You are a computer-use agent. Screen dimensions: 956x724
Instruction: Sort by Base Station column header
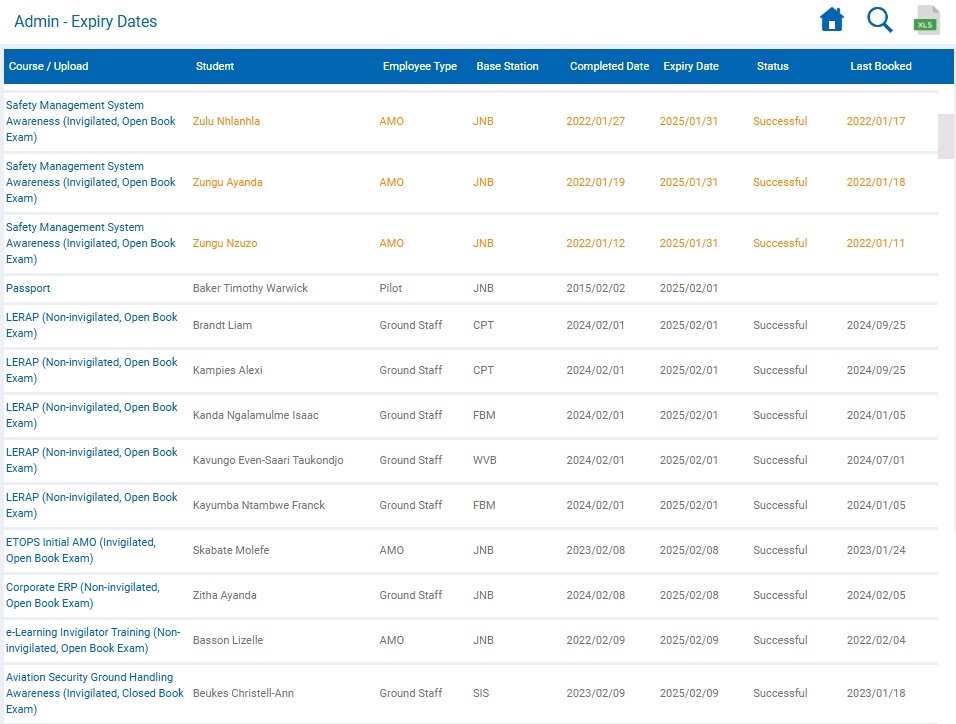(507, 66)
